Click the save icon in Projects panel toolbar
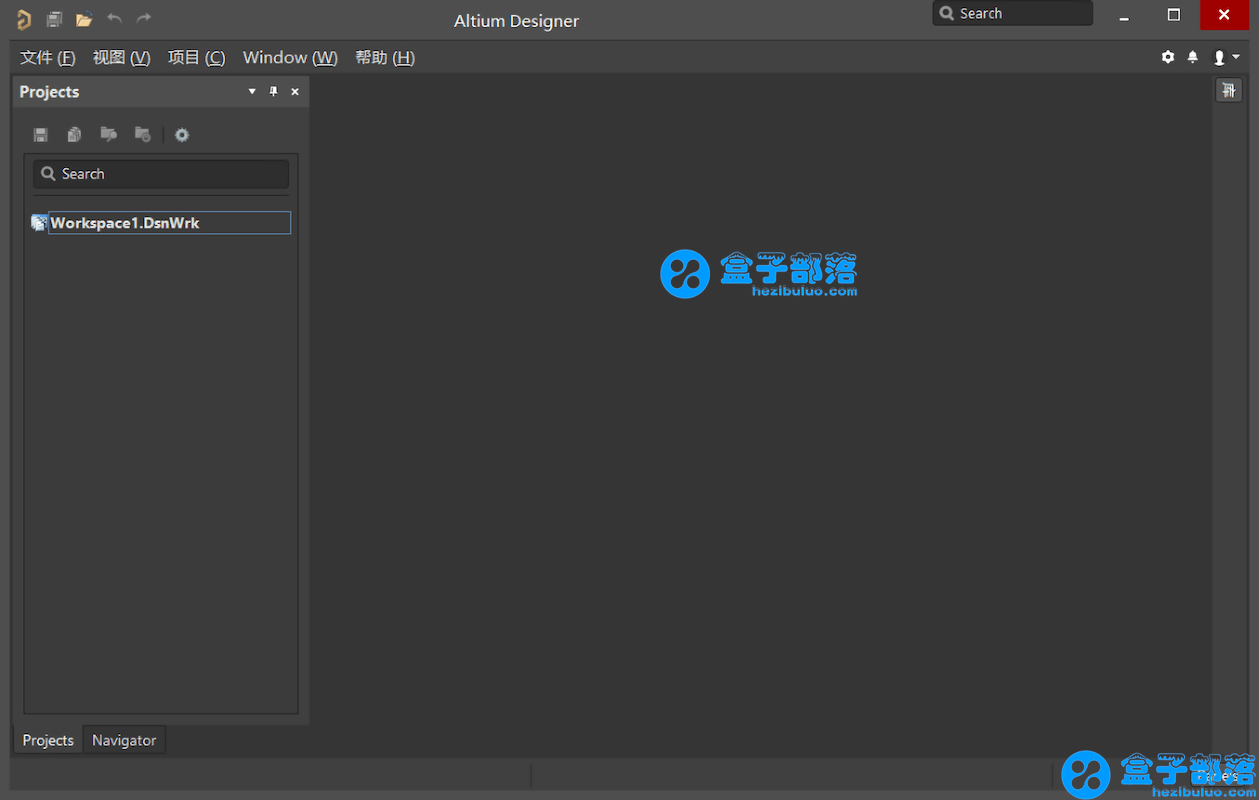 point(41,135)
